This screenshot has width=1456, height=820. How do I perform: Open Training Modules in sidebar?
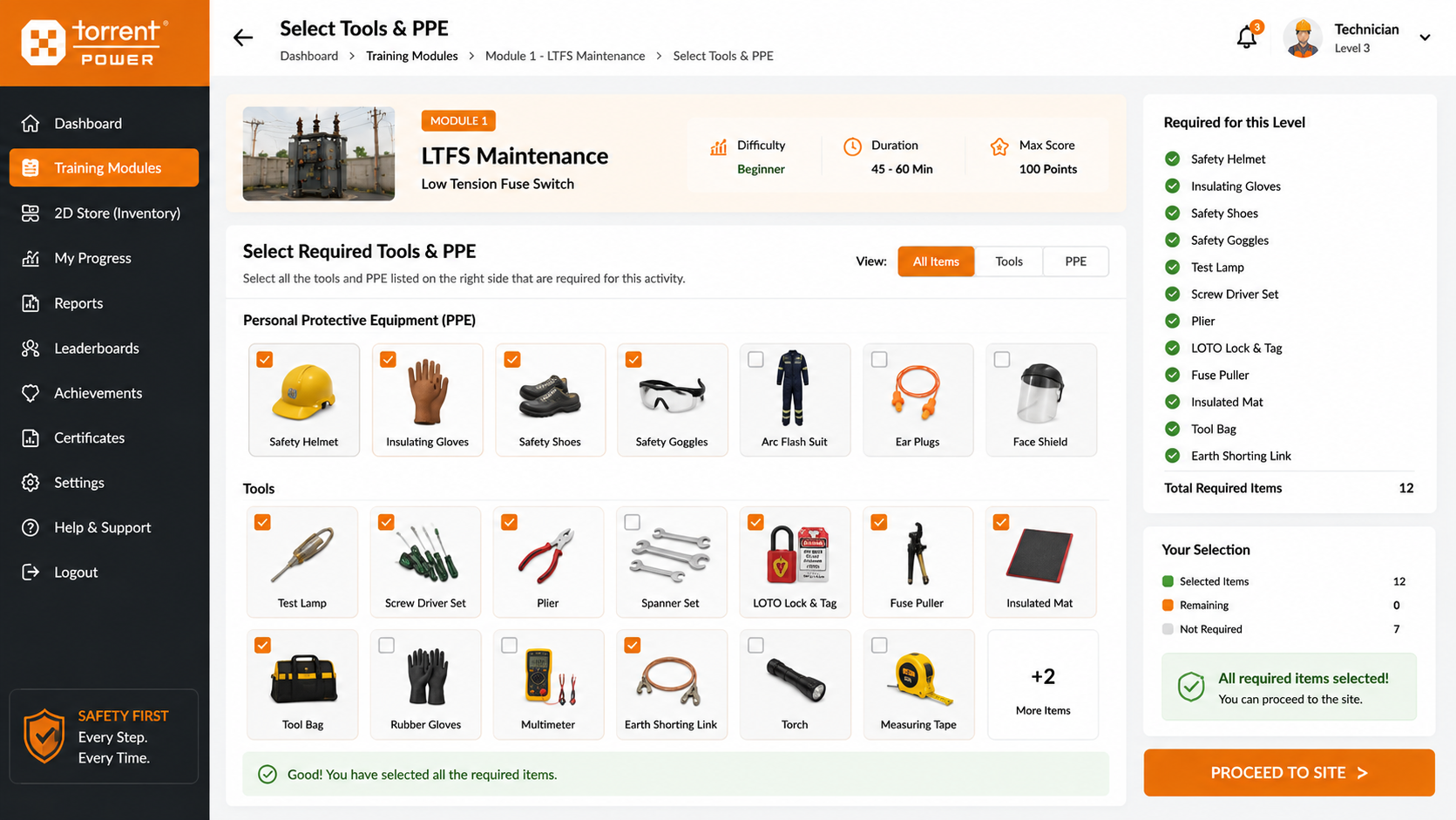click(104, 167)
